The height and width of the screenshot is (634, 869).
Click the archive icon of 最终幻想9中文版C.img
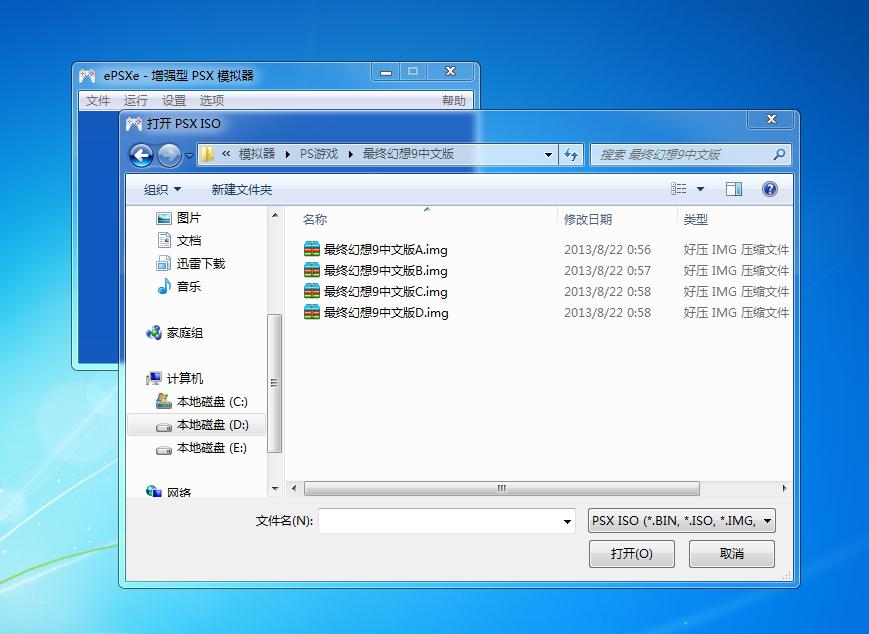point(312,292)
